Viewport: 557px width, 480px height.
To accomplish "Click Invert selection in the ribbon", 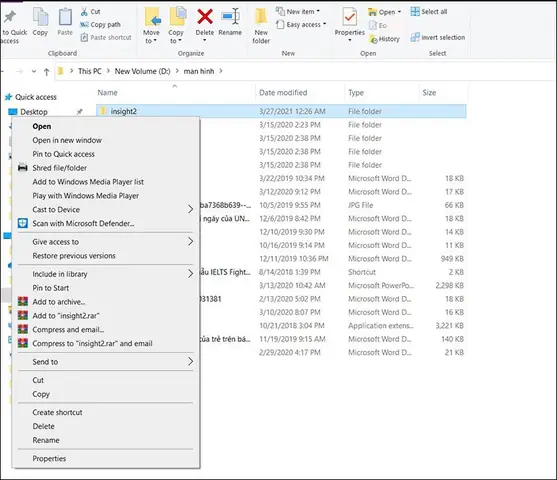I will tap(438, 37).
